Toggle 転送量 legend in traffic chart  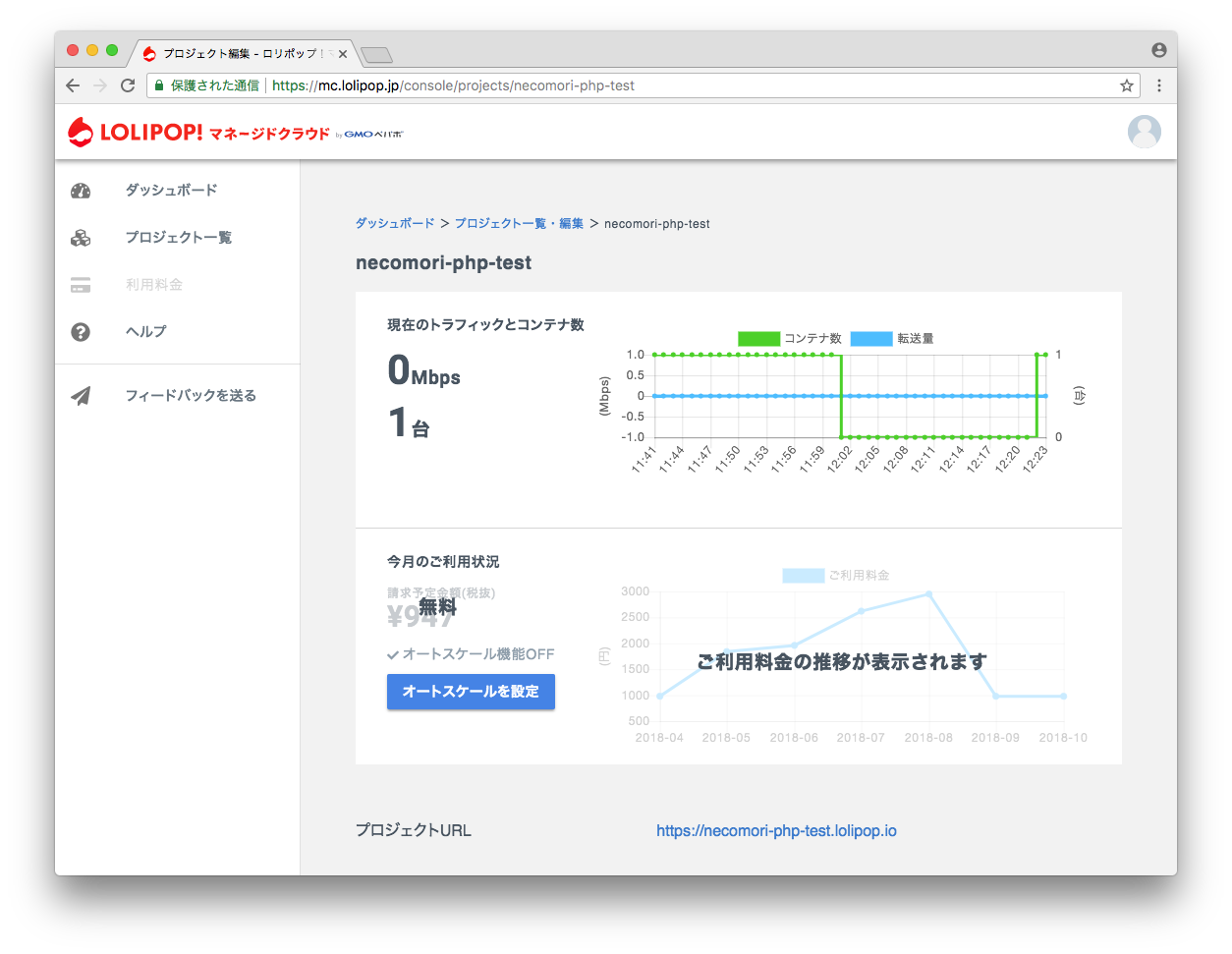891,338
